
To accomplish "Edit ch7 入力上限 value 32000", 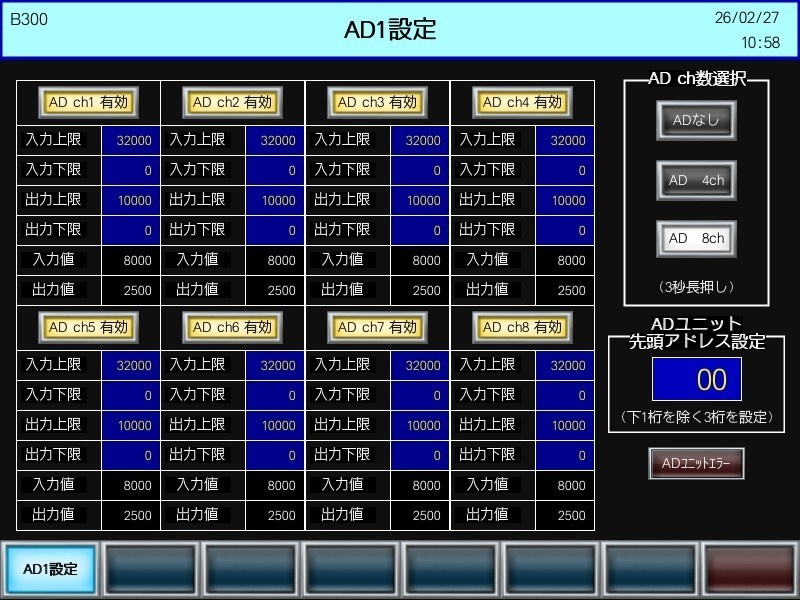I will [x=420, y=365].
